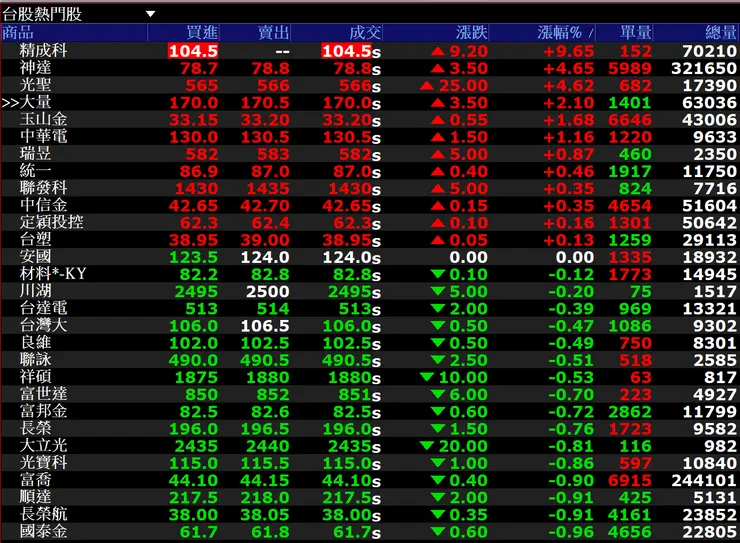This screenshot has width=740, height=543.
Task: Sort by the 漲跌 column header
Action: (471, 33)
